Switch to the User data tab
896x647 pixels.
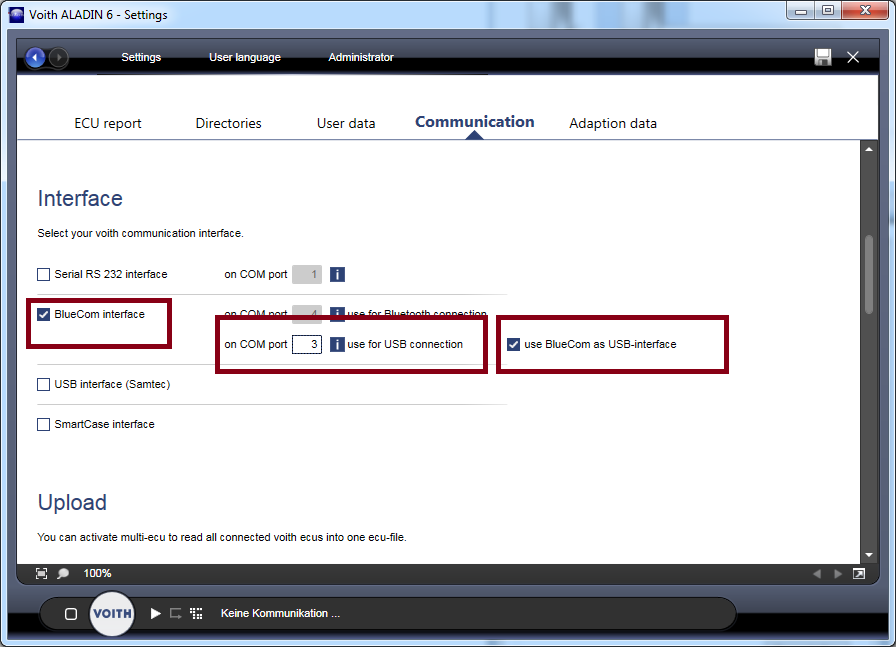pyautogui.click(x=346, y=123)
